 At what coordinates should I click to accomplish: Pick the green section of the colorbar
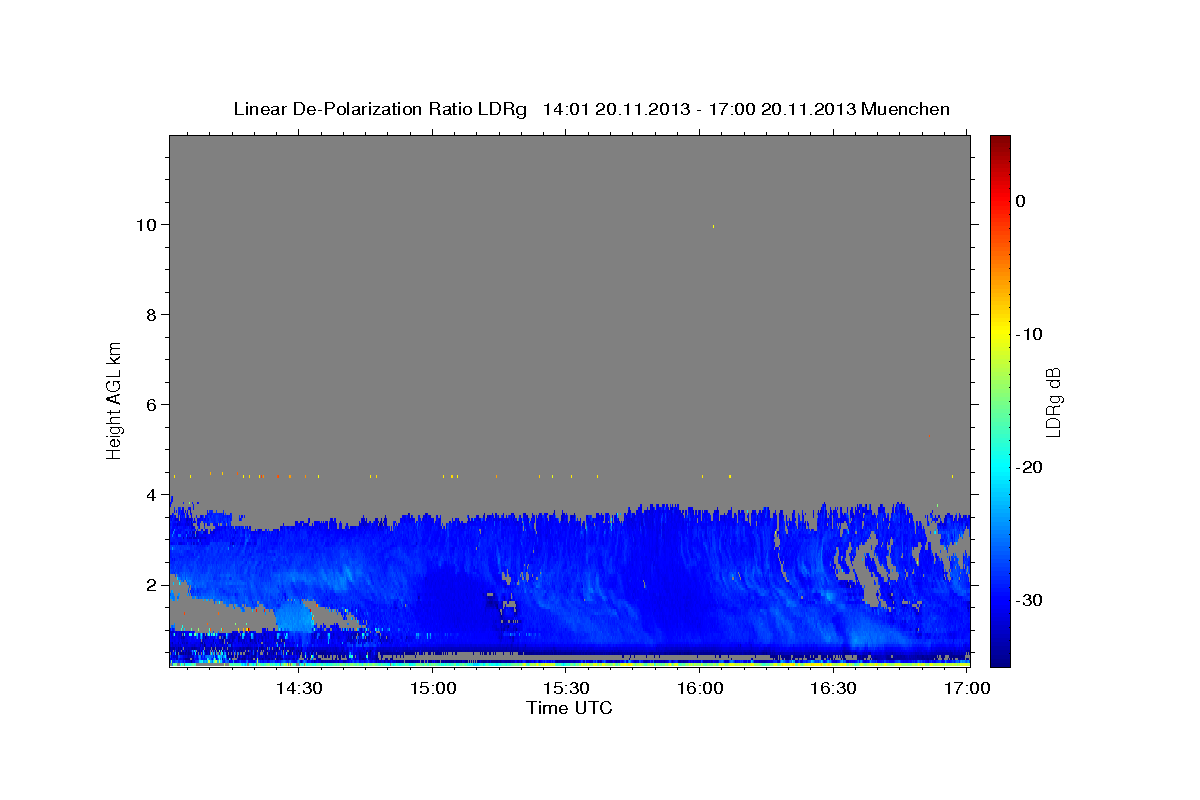[x=1000, y=400]
